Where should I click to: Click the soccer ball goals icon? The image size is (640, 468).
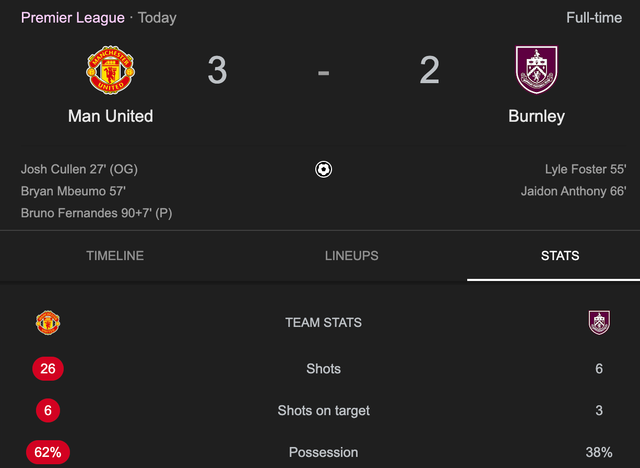pos(323,169)
